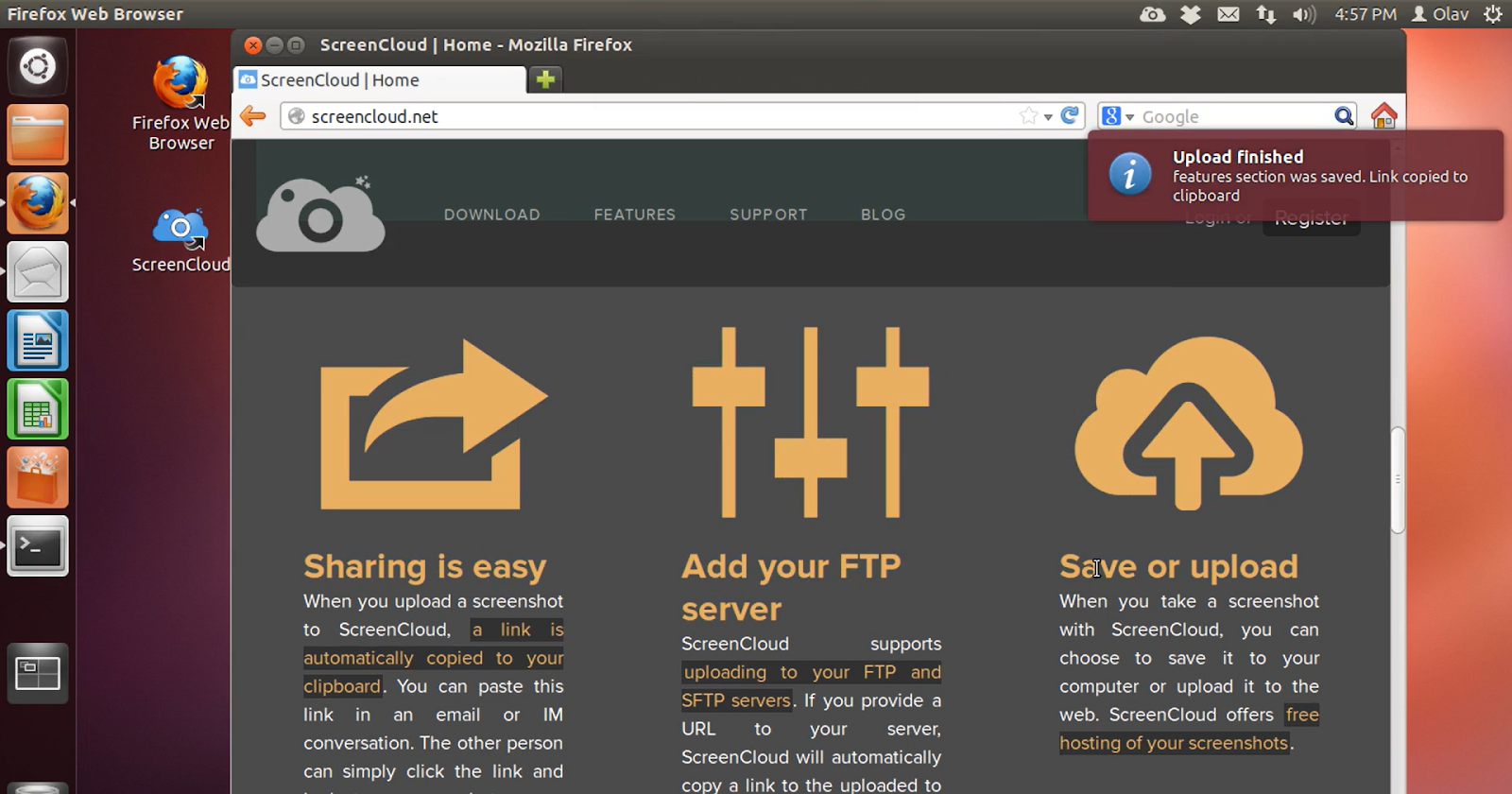Click the Sharing is easy arrow graphic
The image size is (1512, 794).
[434, 423]
